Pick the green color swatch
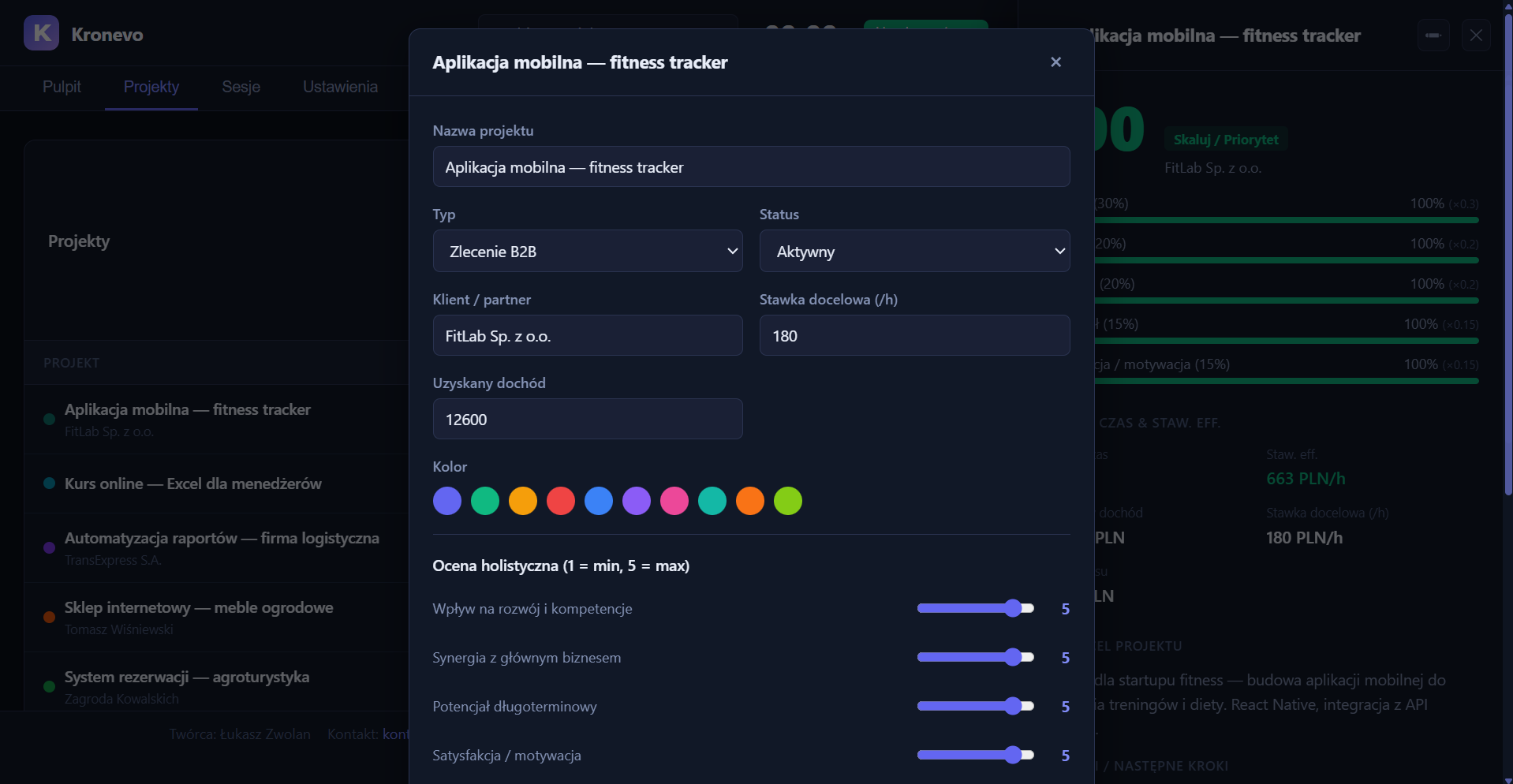 point(485,501)
